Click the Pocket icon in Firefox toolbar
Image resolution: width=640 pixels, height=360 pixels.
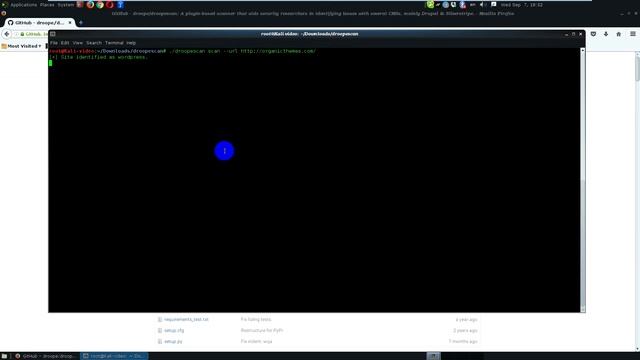click(593, 34)
